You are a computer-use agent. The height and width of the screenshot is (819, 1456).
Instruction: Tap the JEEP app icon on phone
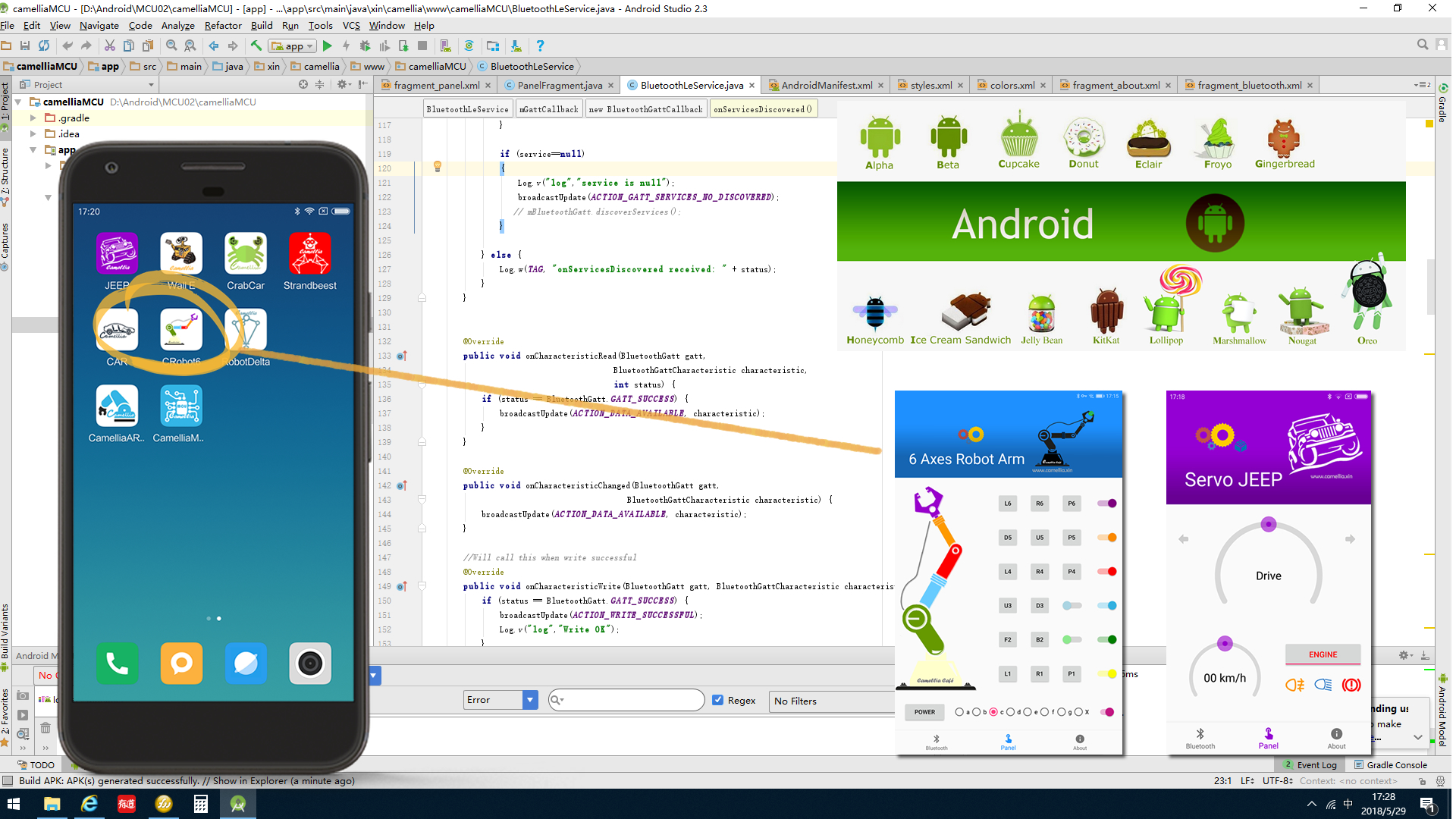(x=117, y=253)
